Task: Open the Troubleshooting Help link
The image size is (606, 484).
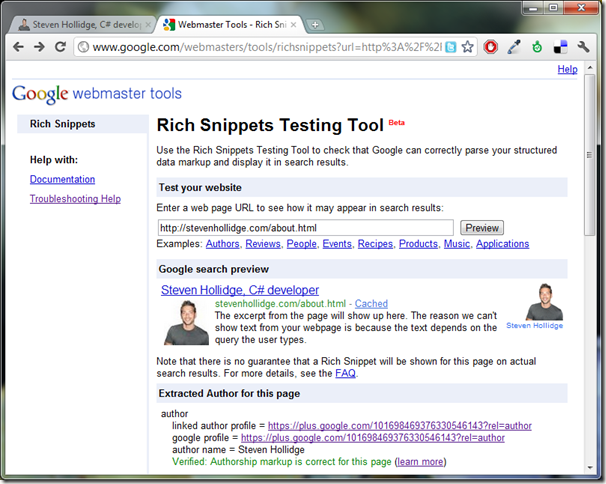Action: tap(75, 199)
